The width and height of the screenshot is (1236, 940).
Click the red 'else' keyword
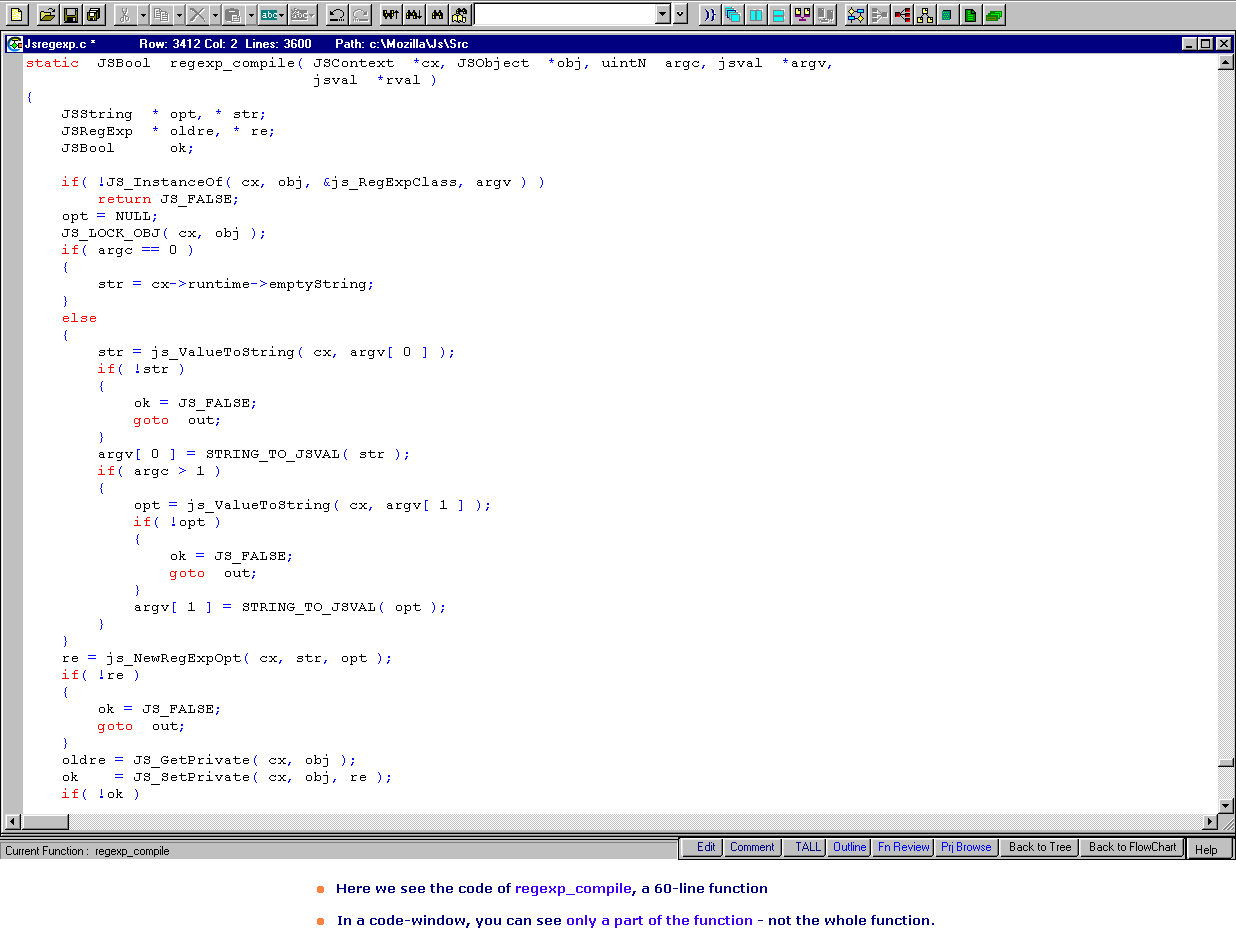pyautogui.click(x=80, y=318)
